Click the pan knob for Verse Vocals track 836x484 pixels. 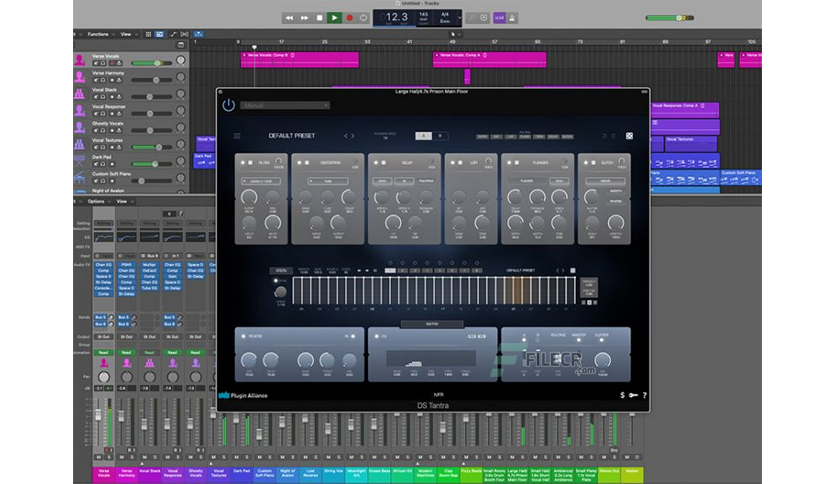(181, 60)
